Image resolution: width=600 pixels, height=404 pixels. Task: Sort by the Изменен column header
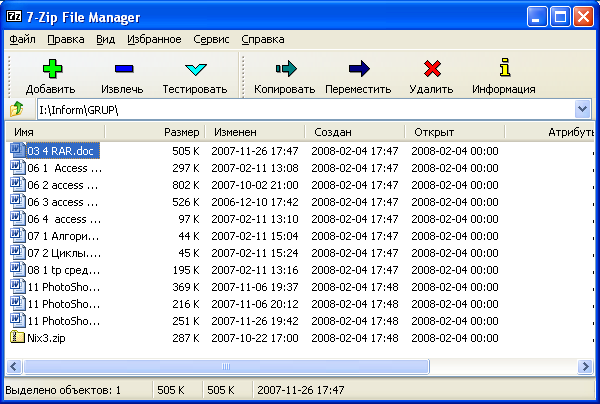point(255,132)
